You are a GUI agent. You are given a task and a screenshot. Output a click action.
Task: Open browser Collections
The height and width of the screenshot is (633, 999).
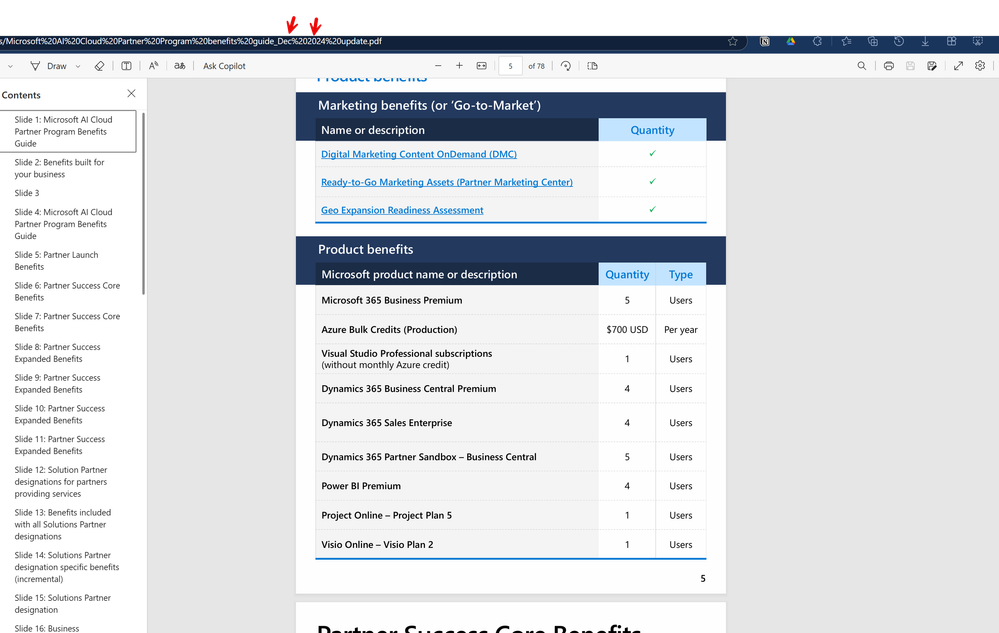(873, 41)
